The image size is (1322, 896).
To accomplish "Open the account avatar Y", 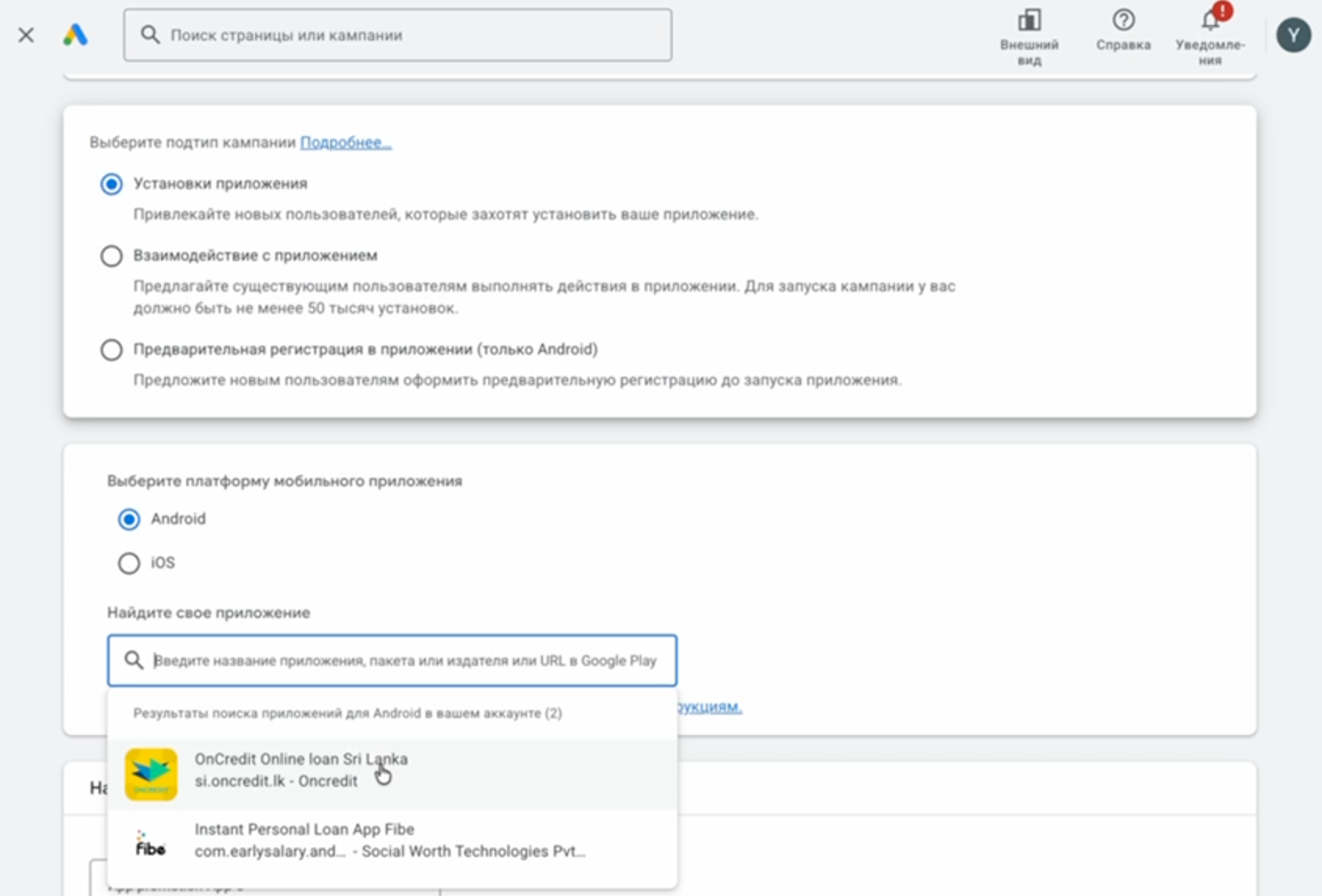I will (1293, 35).
